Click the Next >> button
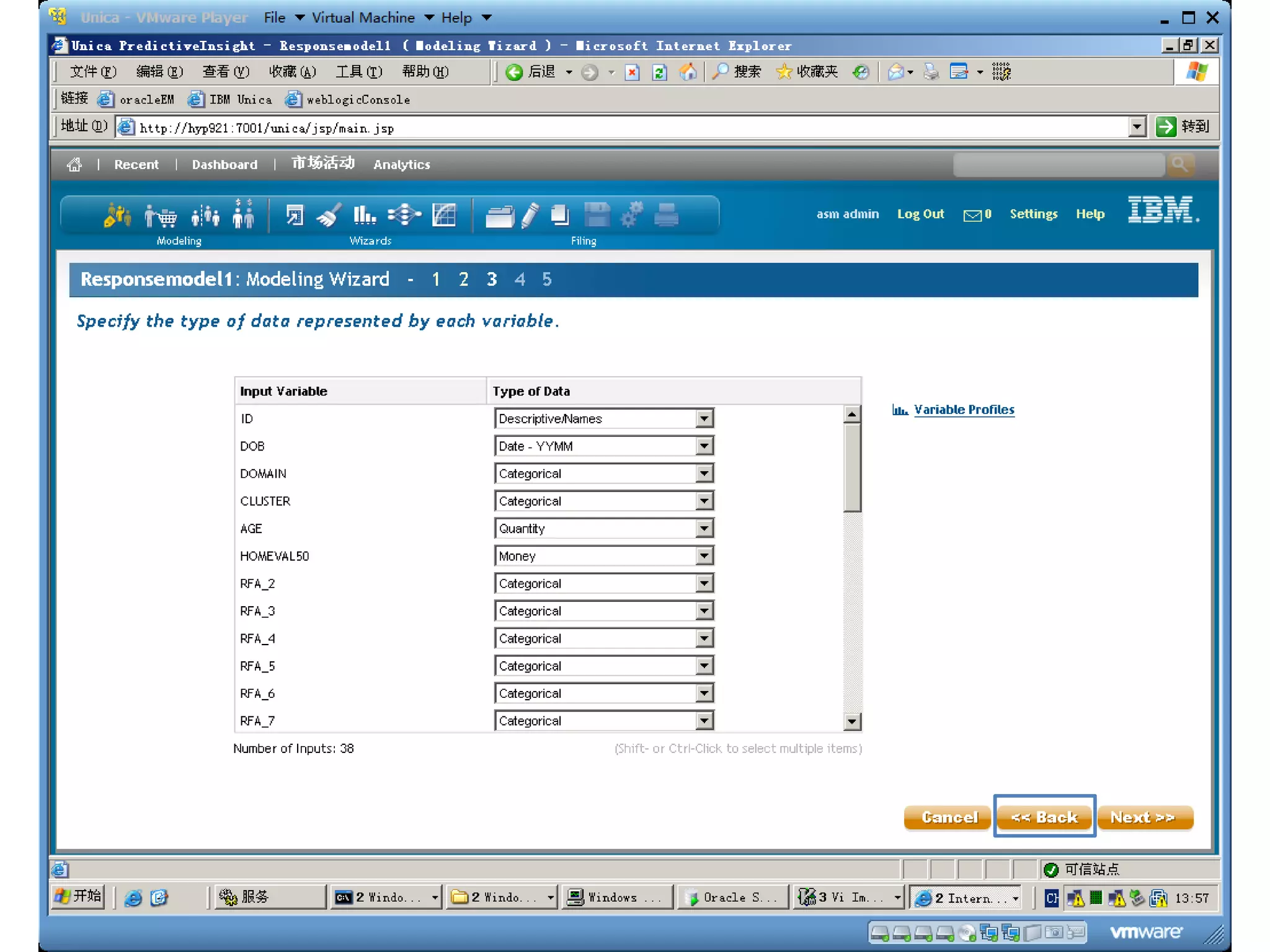 point(1143,818)
